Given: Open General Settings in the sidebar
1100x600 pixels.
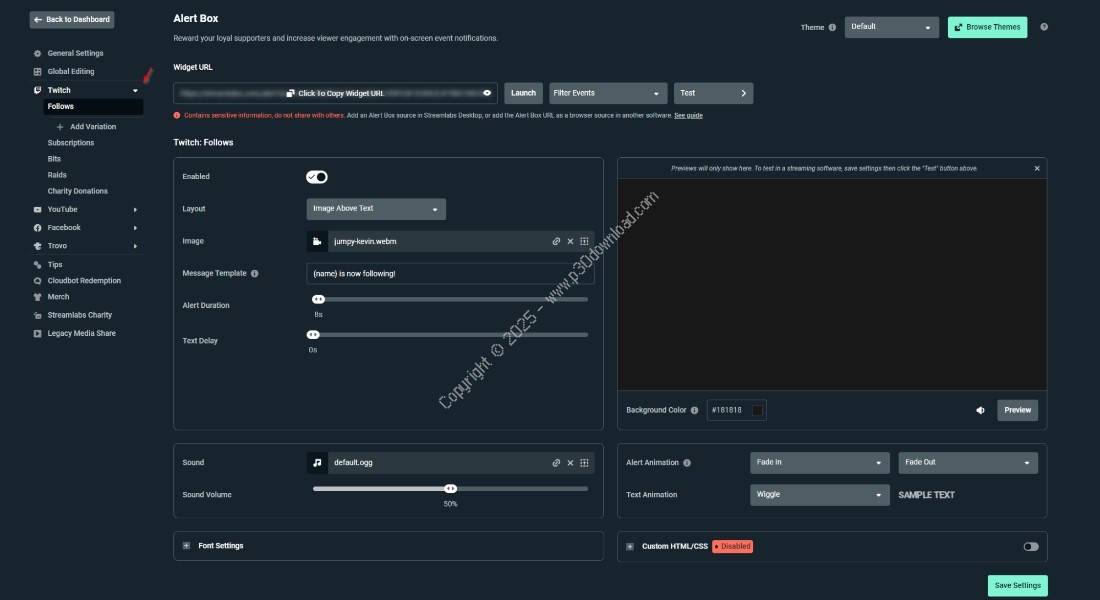Looking at the screenshot, I should [75, 53].
